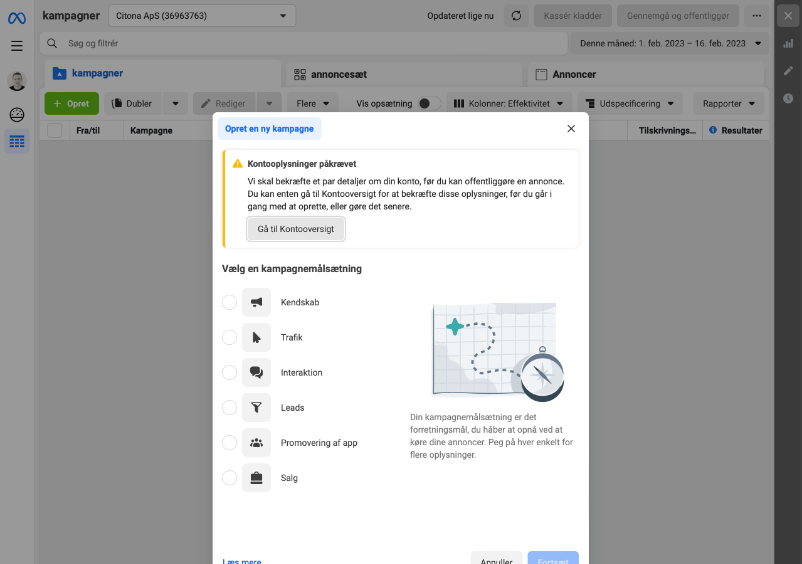Screen dimensions: 802x564
Task: Click the Meta logo icon
Action: coord(16,16)
